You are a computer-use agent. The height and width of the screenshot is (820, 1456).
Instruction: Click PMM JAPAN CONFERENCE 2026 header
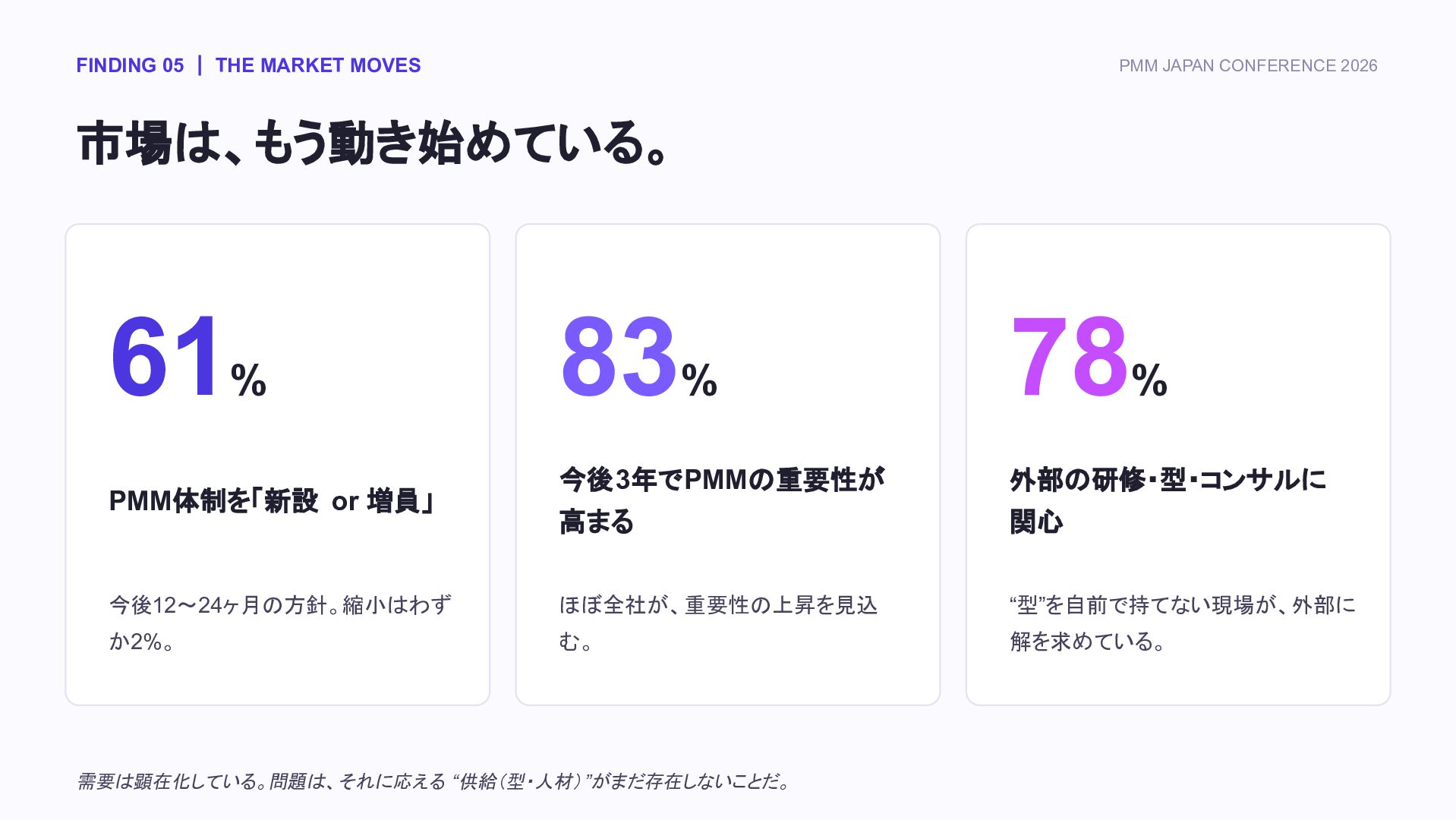tap(1247, 66)
